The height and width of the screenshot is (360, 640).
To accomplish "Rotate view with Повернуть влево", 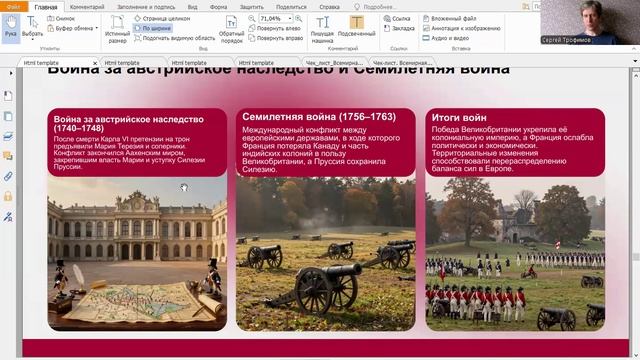I will 274,28.
